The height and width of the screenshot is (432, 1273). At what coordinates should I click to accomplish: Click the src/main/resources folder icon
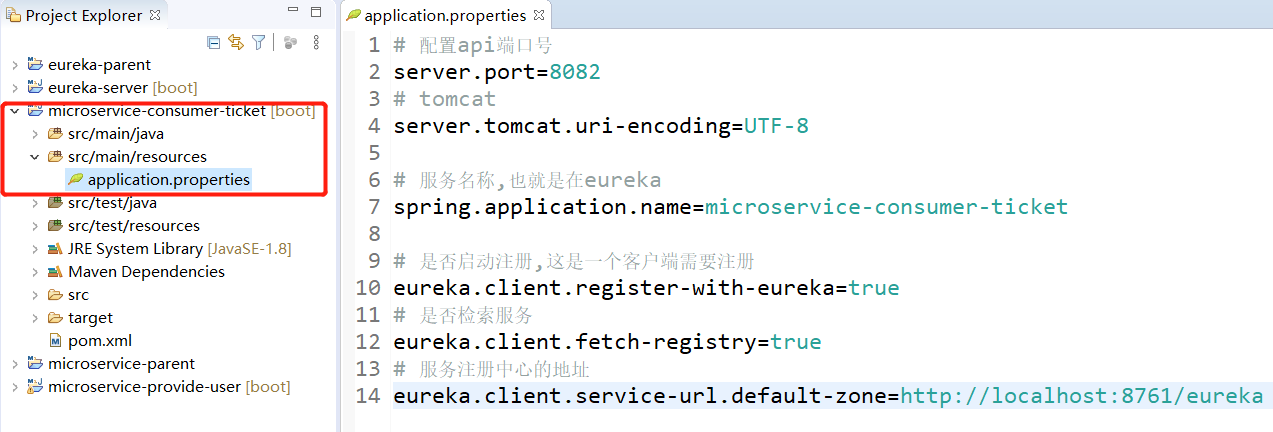pyautogui.click(x=55, y=157)
